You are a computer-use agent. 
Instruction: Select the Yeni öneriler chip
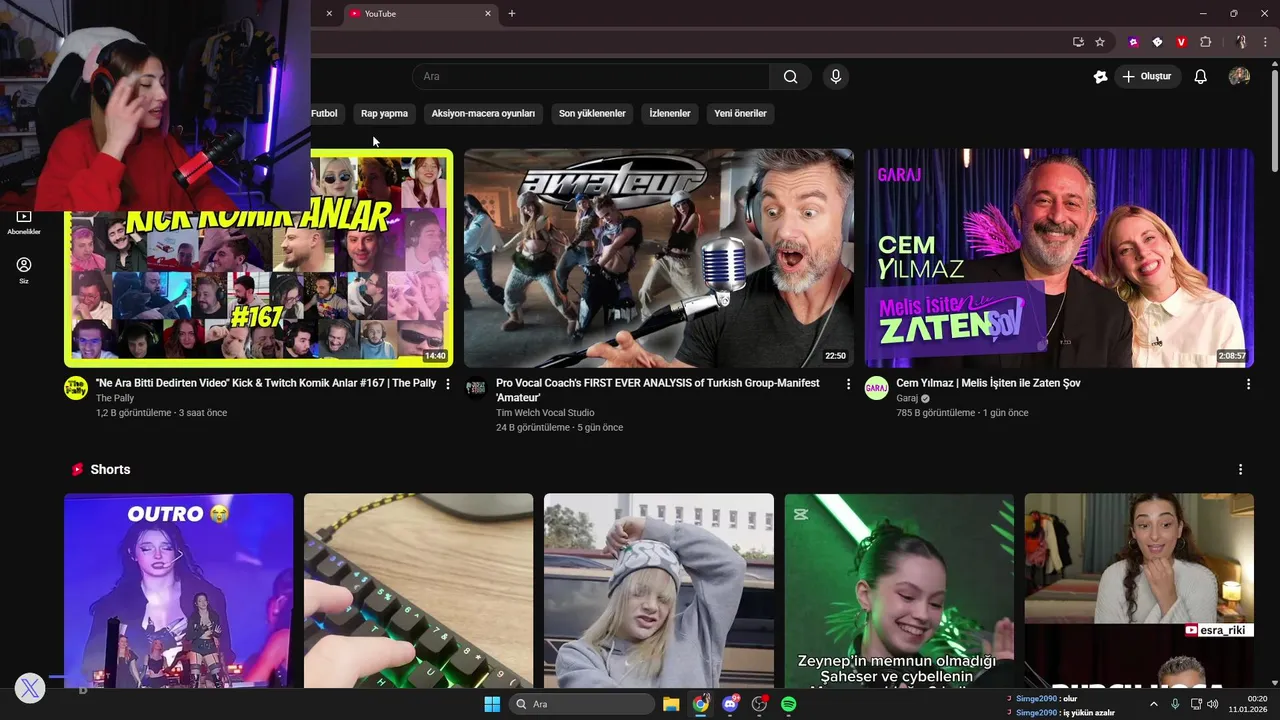click(740, 113)
